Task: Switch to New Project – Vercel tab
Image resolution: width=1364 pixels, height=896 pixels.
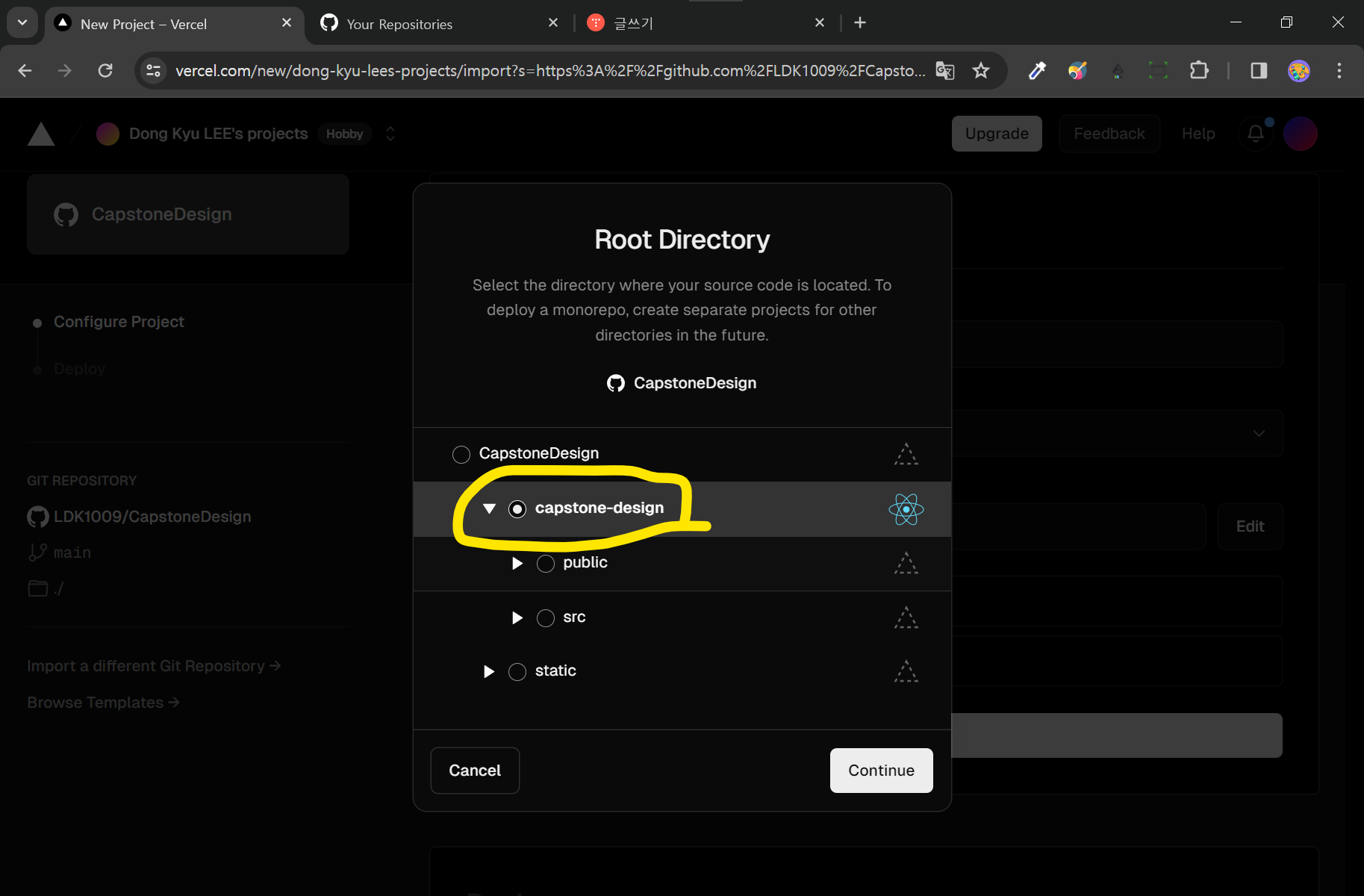Action: click(x=174, y=24)
